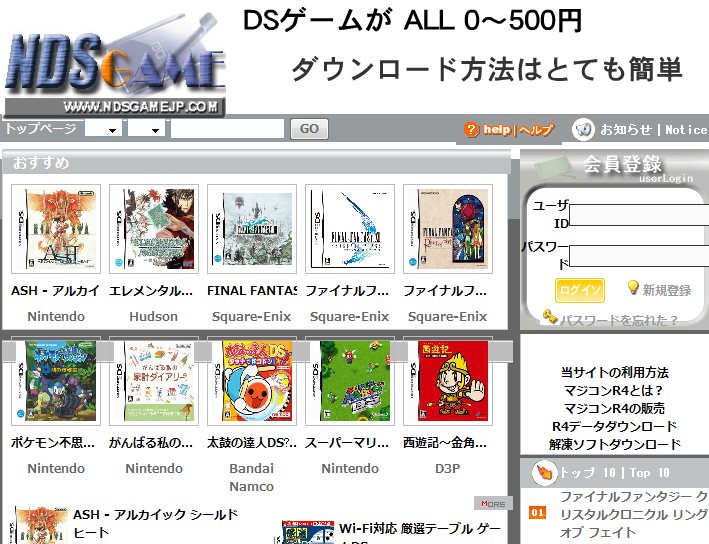Image resolution: width=709 pixels, height=544 pixels.
Task: Open the 太鼓の達人DS cover thumbnail
Action: point(252,381)
